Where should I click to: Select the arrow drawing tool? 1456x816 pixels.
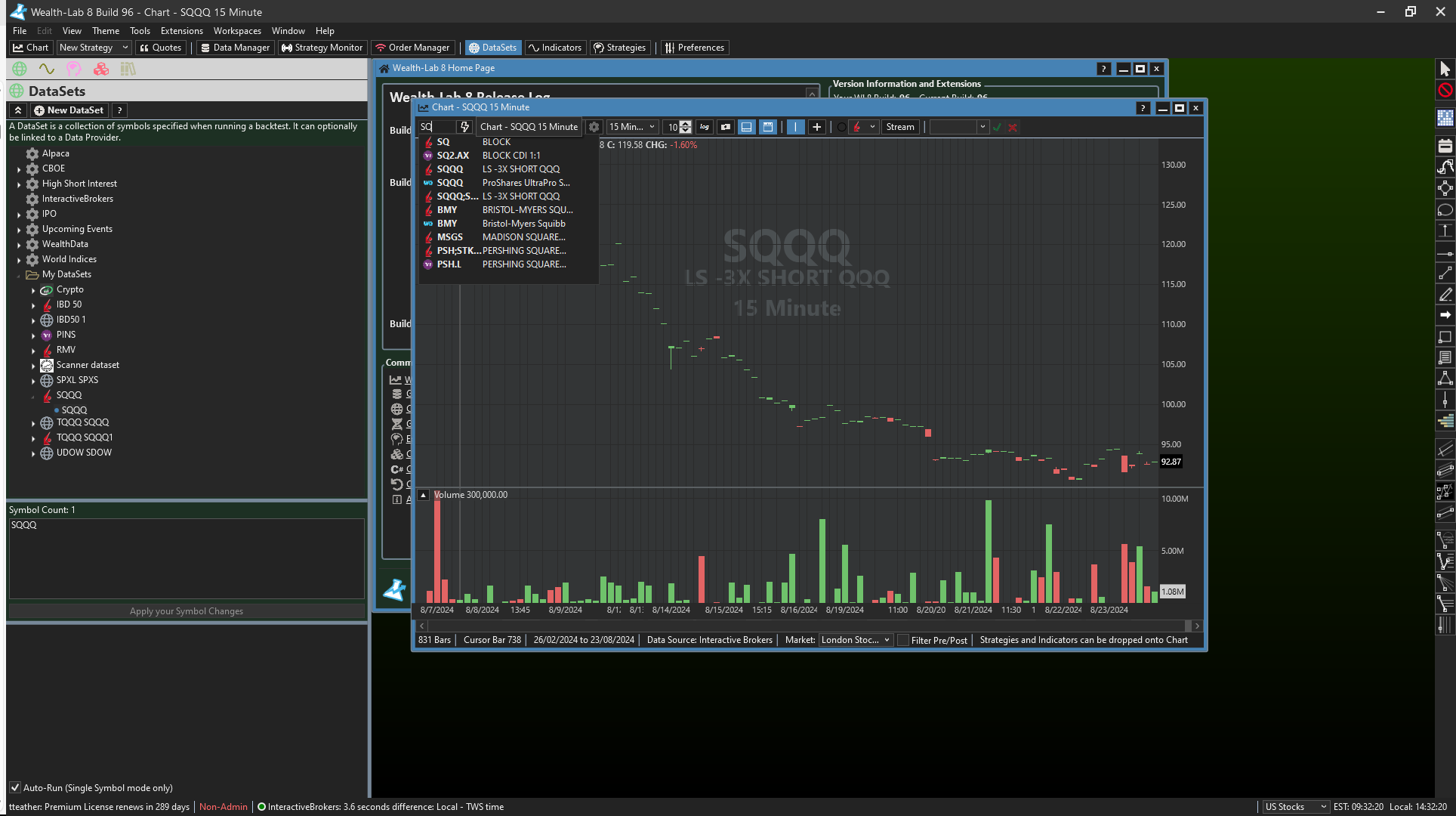(1445, 315)
